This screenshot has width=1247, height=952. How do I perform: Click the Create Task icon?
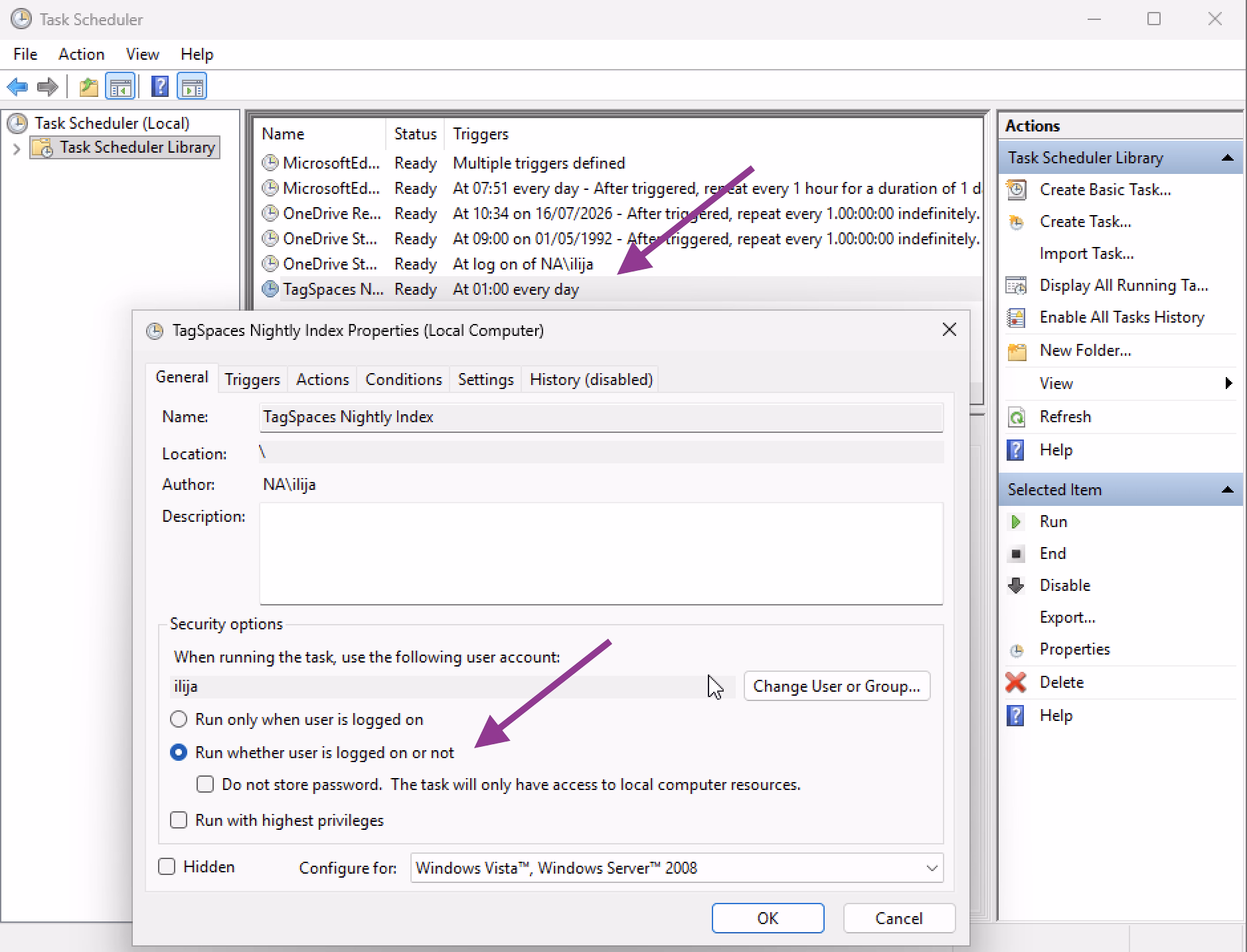1017,222
